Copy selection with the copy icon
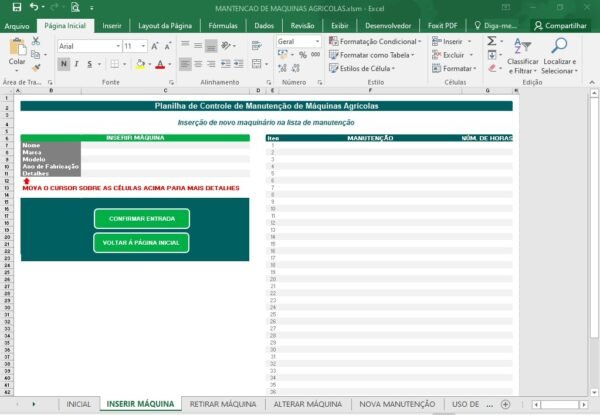Screen dimensions: 600x415 click(x=35, y=54)
